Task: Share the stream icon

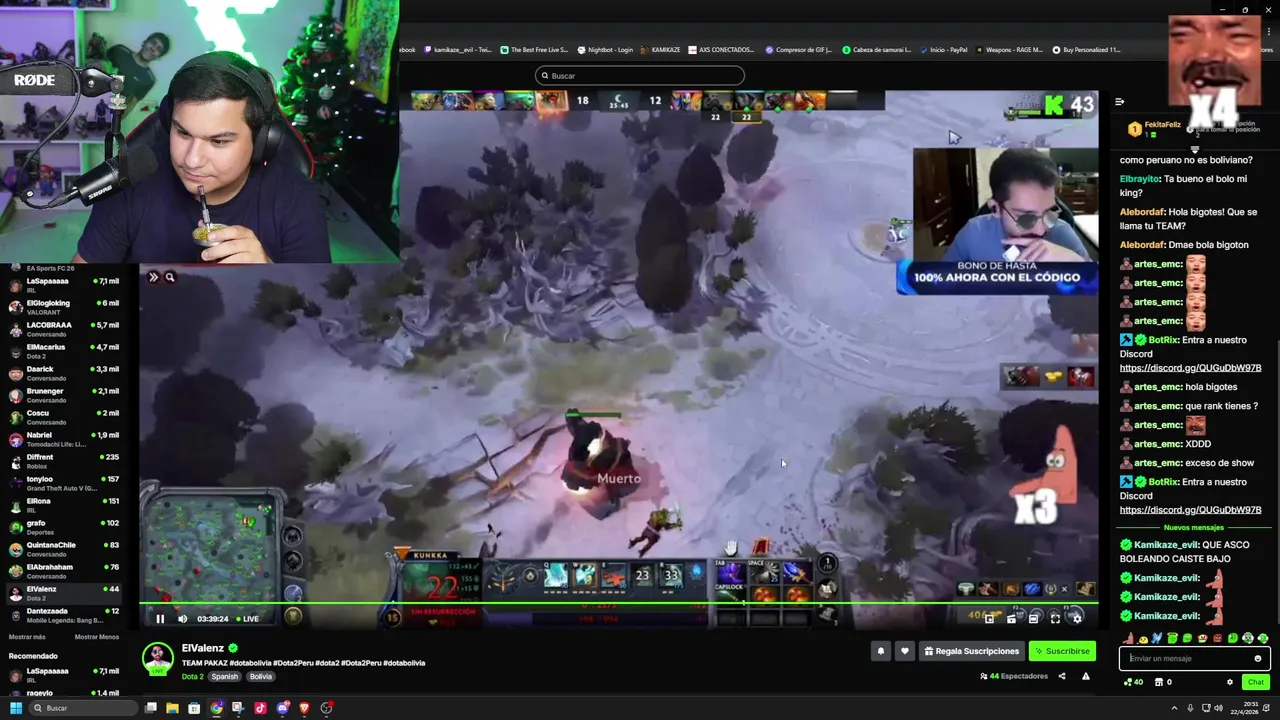Action: [1064, 677]
